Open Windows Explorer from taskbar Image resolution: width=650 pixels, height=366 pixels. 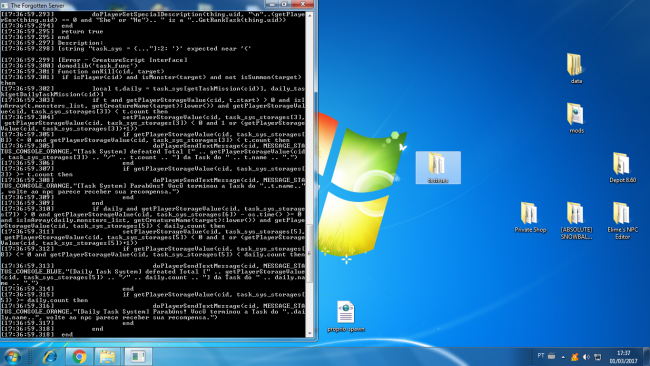pos(107,356)
